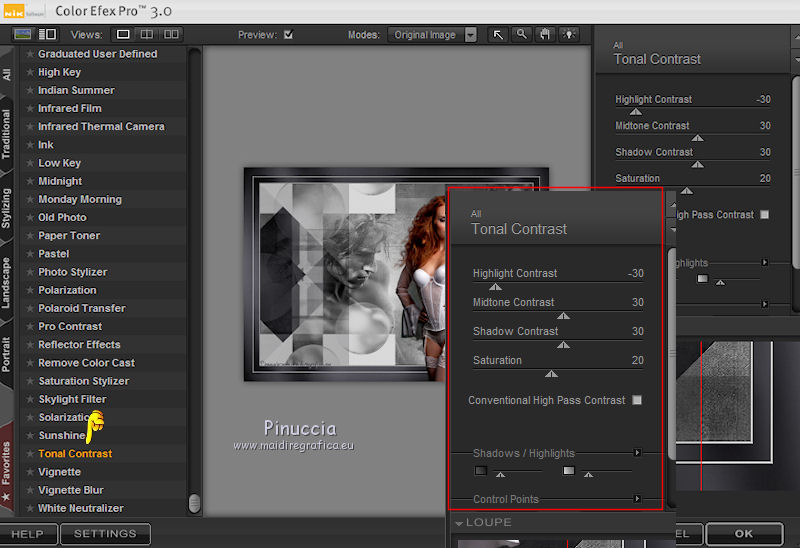Click the lightbulb background color icon

tap(569, 35)
